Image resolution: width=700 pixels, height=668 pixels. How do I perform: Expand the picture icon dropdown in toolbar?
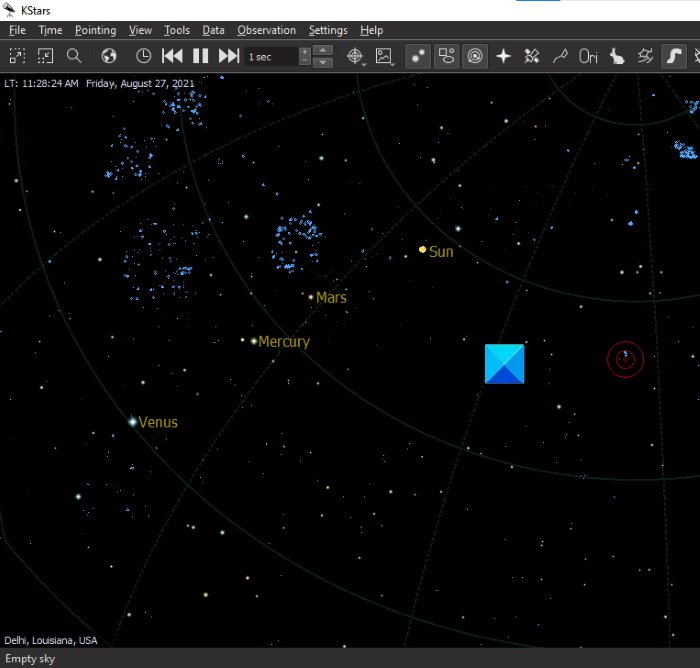click(384, 56)
